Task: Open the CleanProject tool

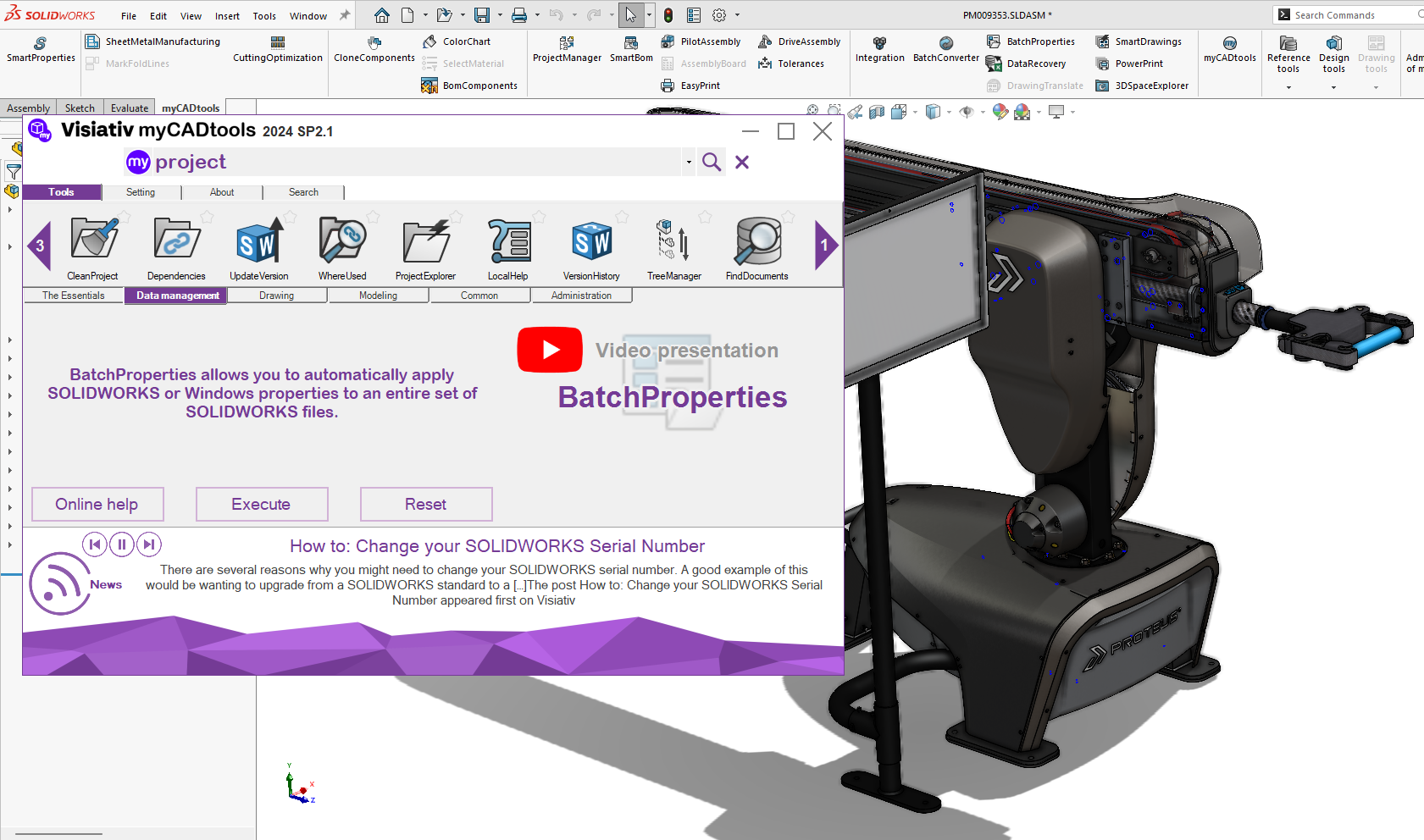Action: (x=93, y=241)
